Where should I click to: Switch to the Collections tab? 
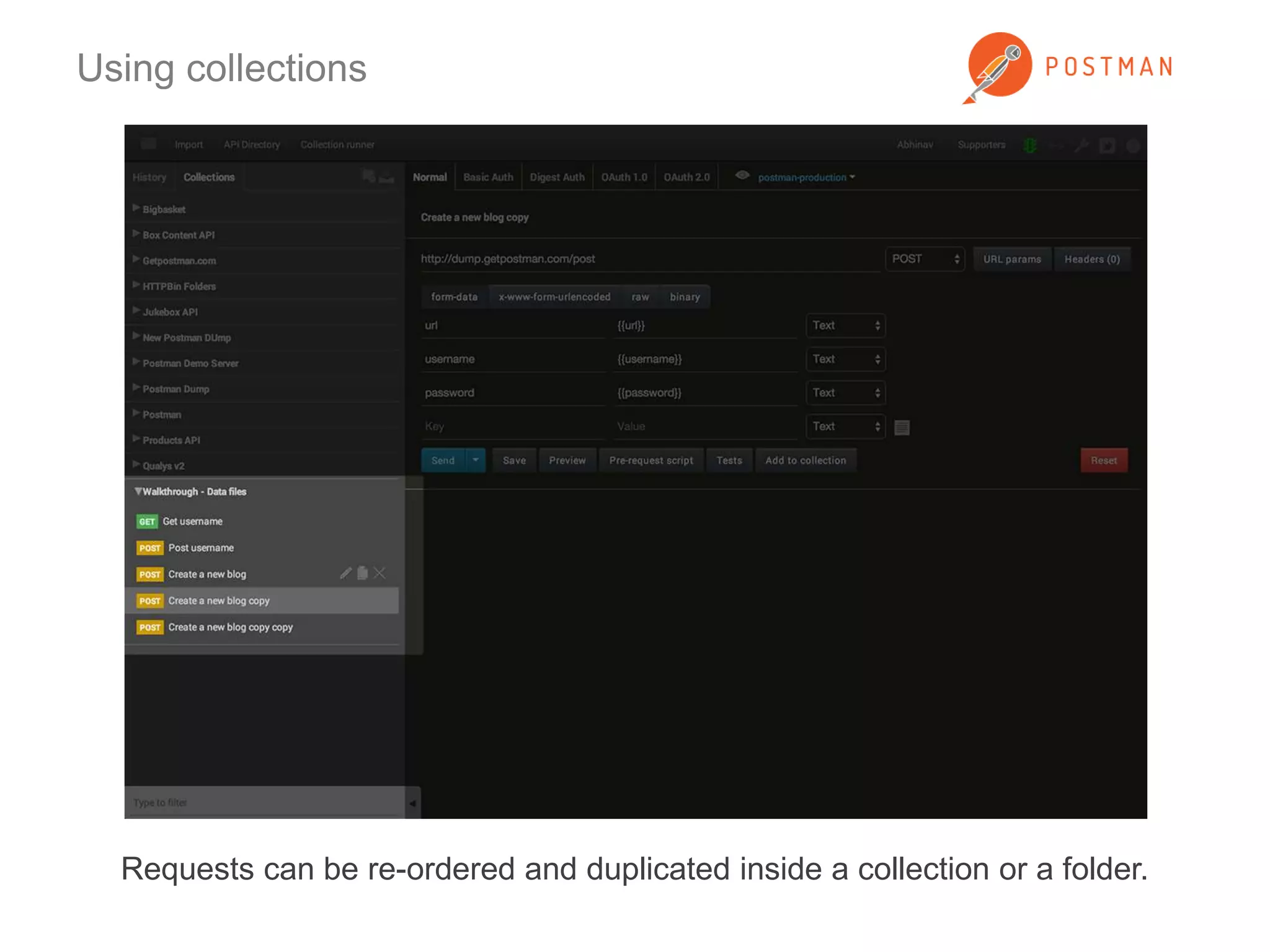[x=209, y=177]
